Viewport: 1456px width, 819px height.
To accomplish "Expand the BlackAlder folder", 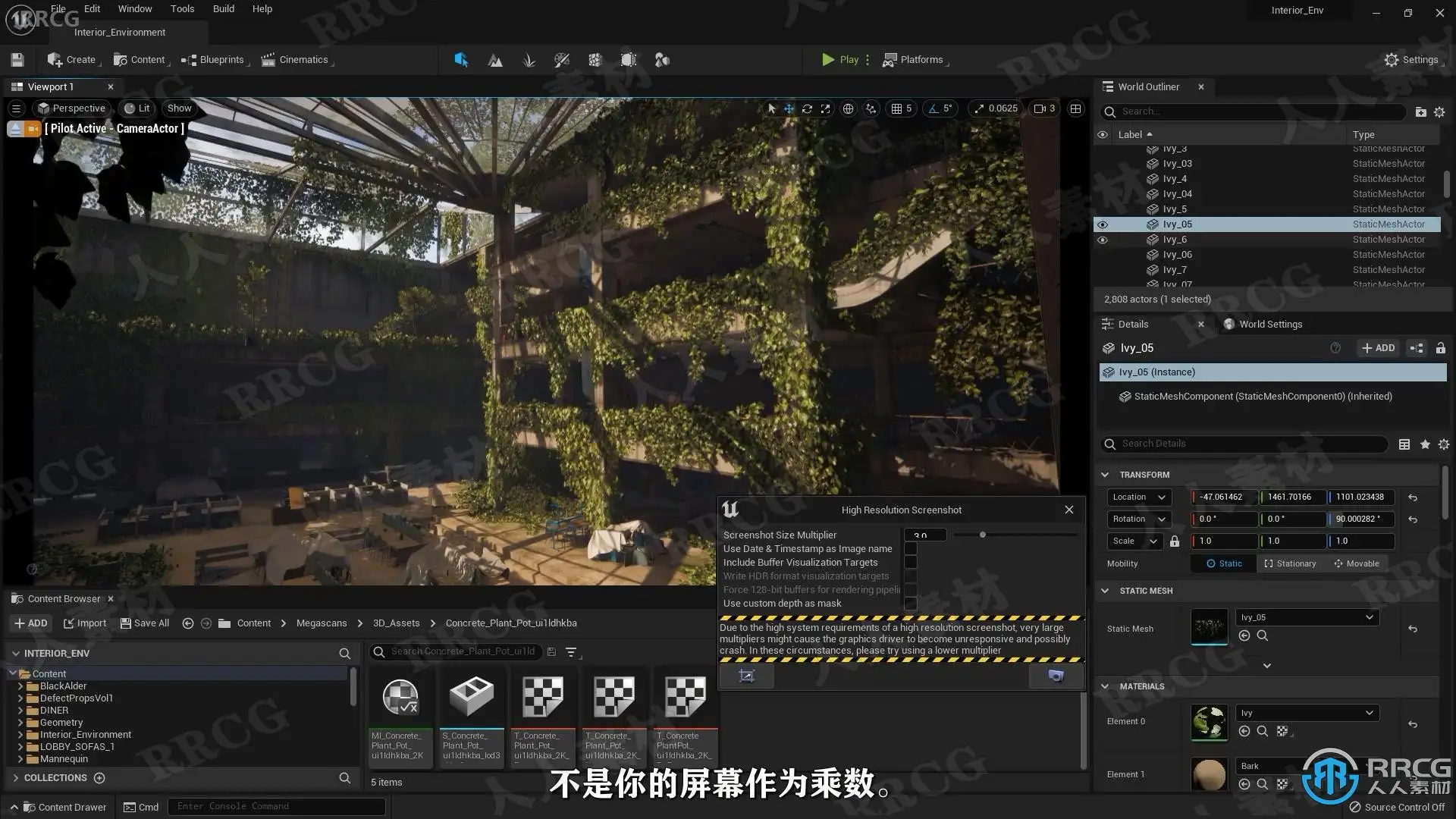I will tap(20, 686).
